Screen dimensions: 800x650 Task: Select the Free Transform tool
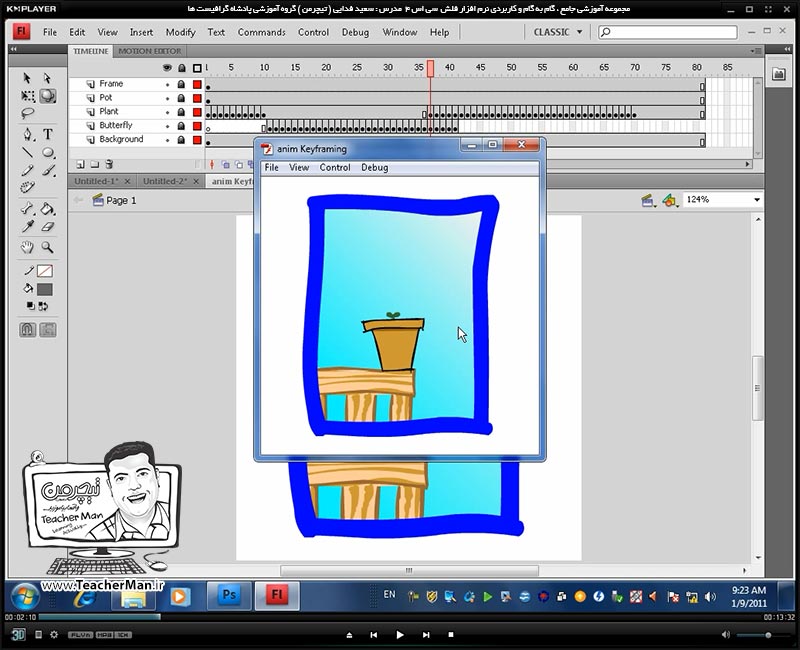click(x=28, y=96)
